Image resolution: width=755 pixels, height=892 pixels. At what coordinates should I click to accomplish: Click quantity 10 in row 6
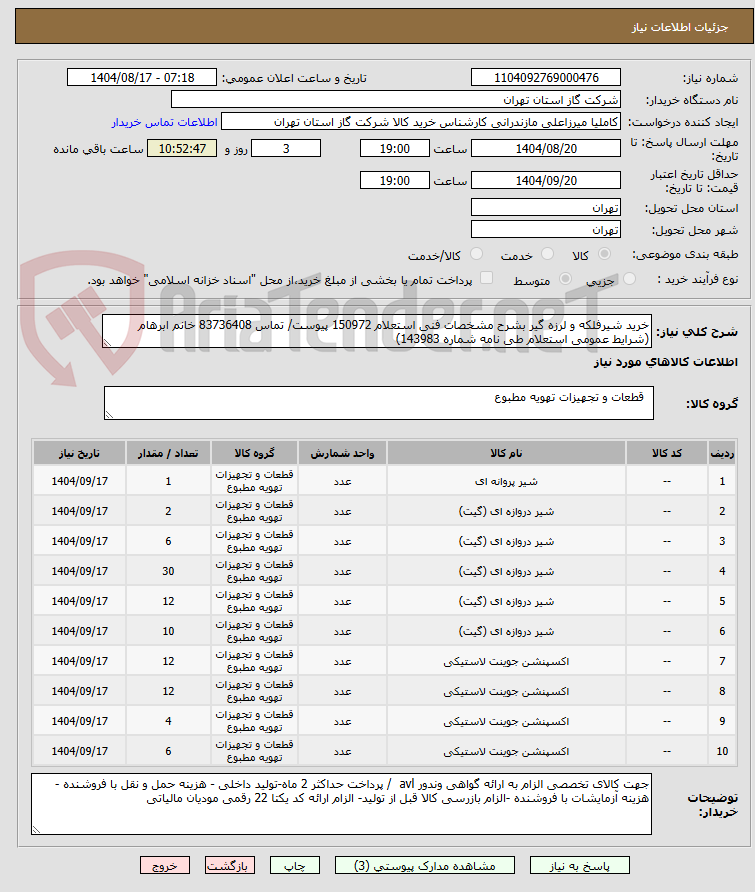[168, 631]
